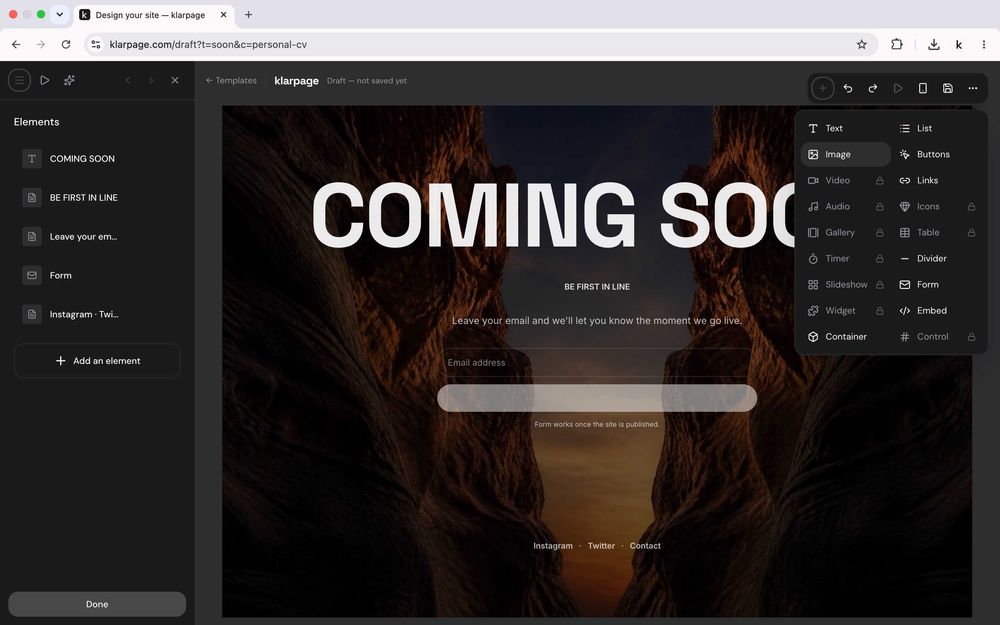1000x625 pixels.
Task: Select the Form element in the list
Action: click(97, 276)
